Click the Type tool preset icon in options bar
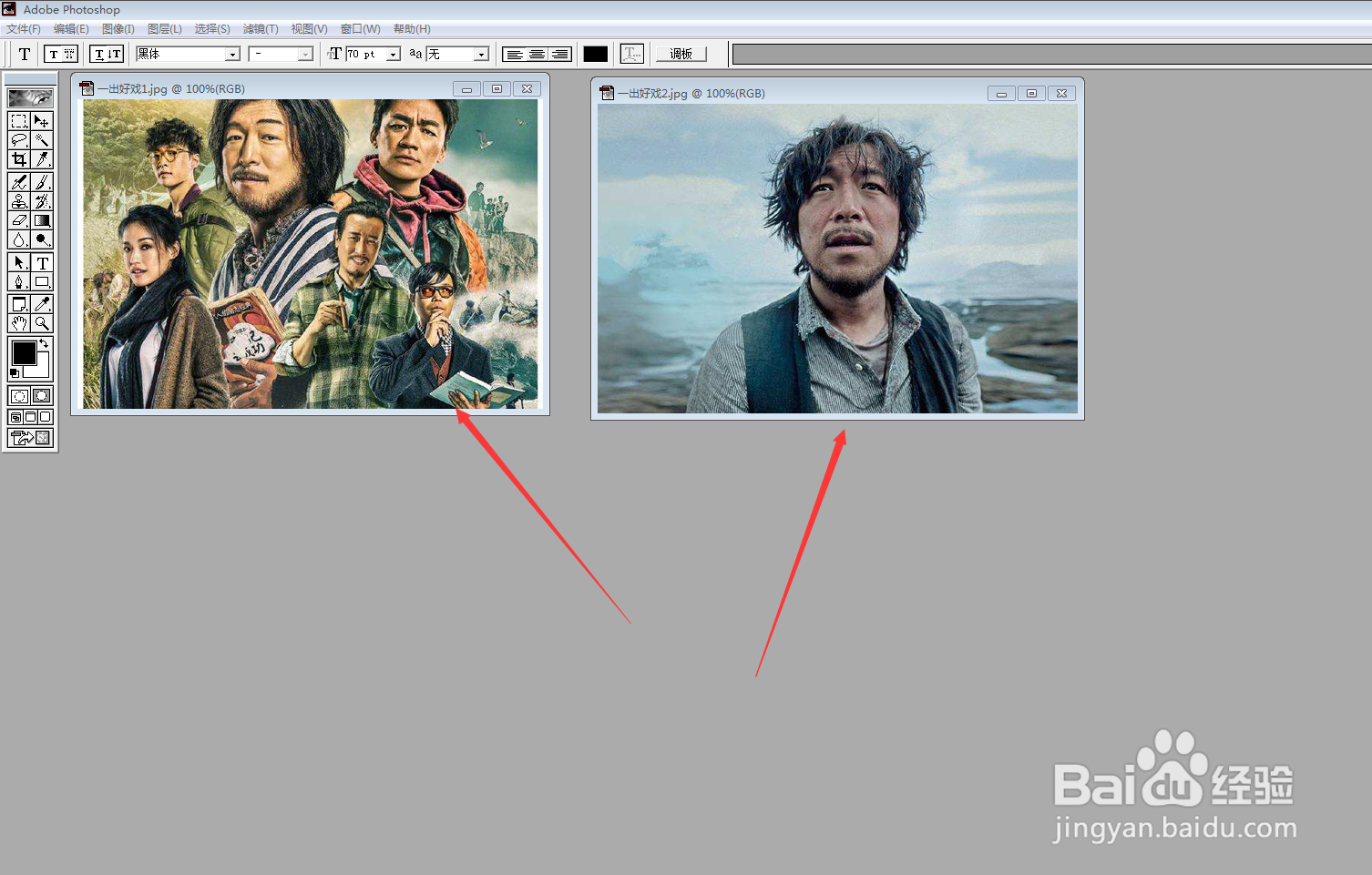The height and width of the screenshot is (875, 1372). [24, 54]
